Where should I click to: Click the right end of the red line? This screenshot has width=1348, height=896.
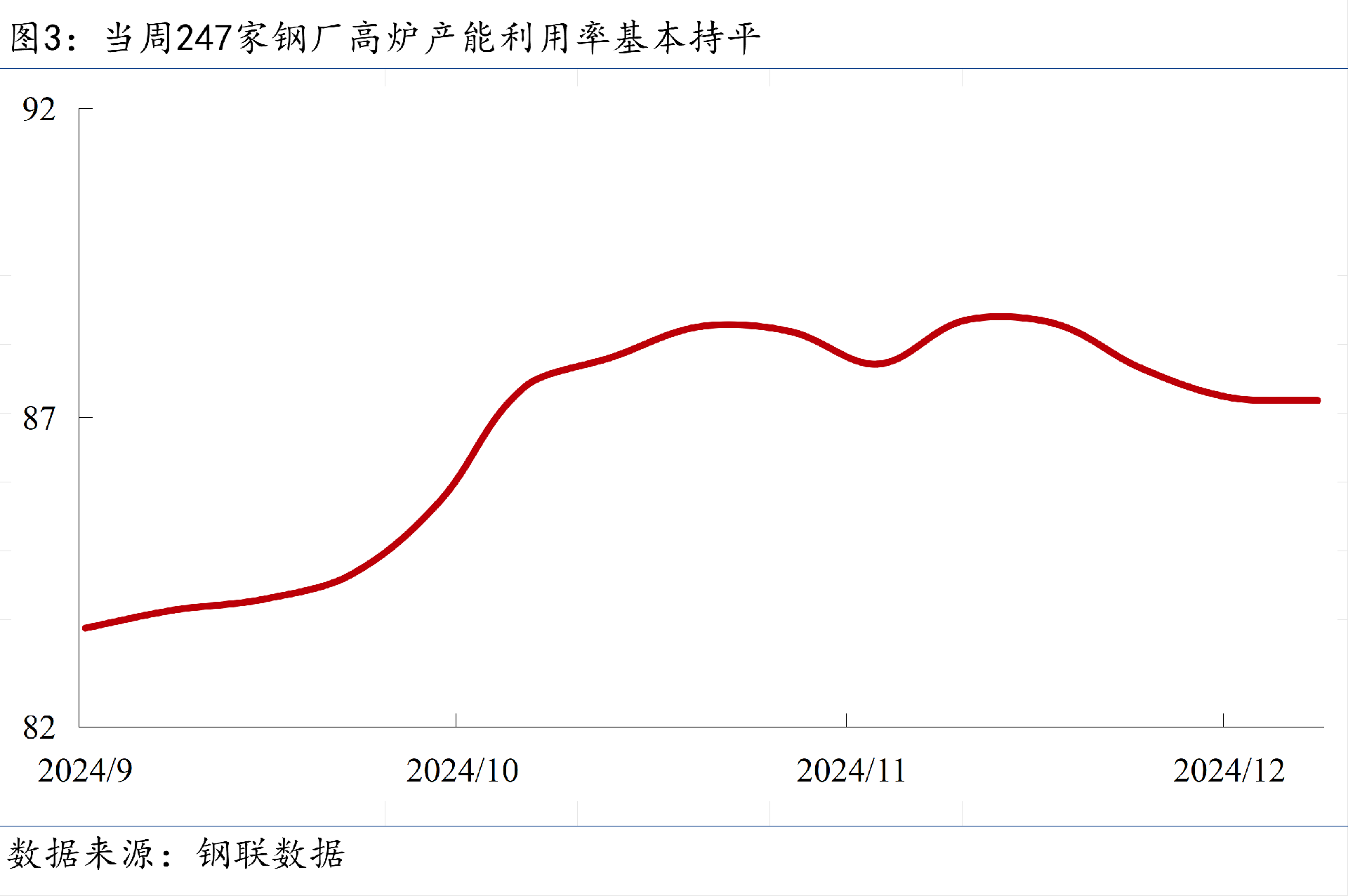[x=1316, y=400]
